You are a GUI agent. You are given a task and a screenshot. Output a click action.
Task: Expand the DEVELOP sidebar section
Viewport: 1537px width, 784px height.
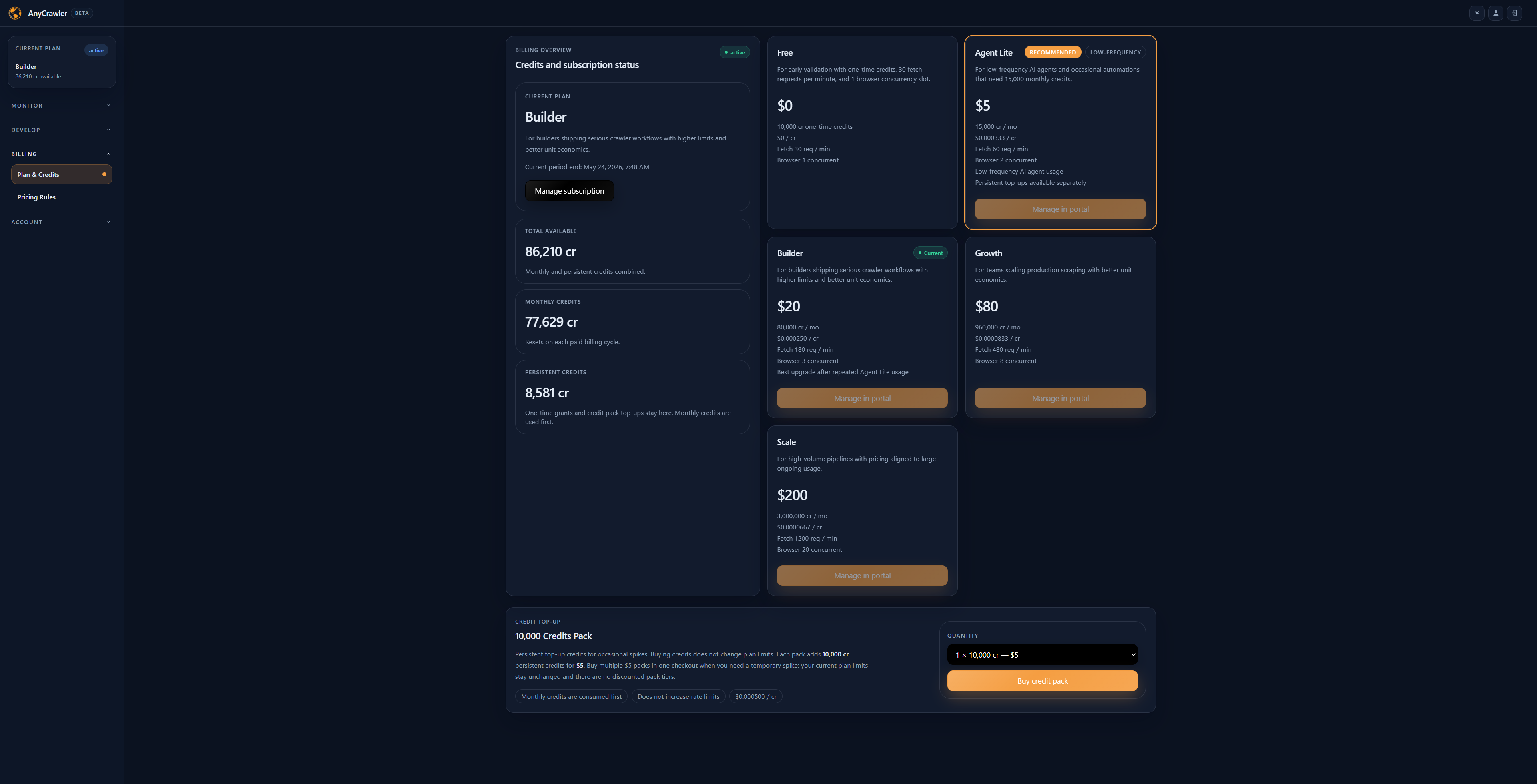pos(61,130)
